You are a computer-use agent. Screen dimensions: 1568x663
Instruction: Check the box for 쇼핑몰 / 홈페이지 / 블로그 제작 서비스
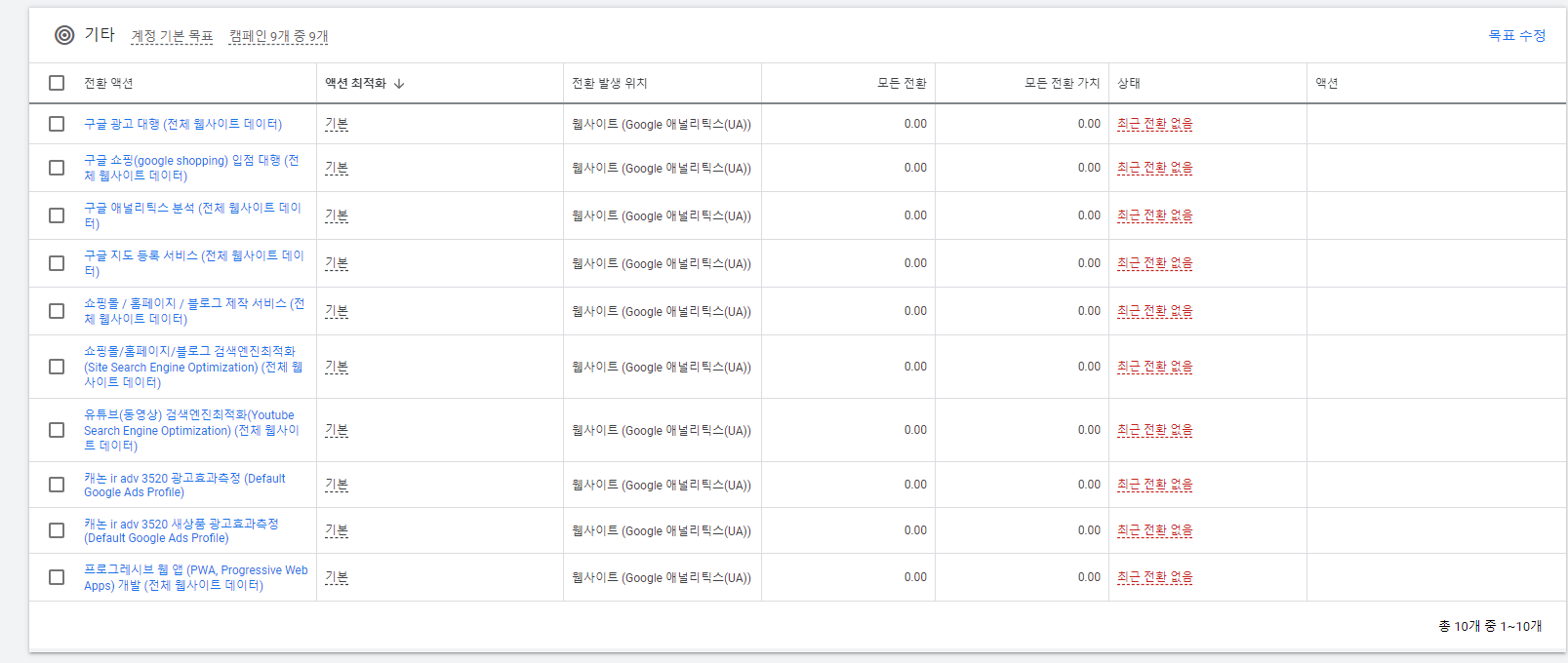57,311
